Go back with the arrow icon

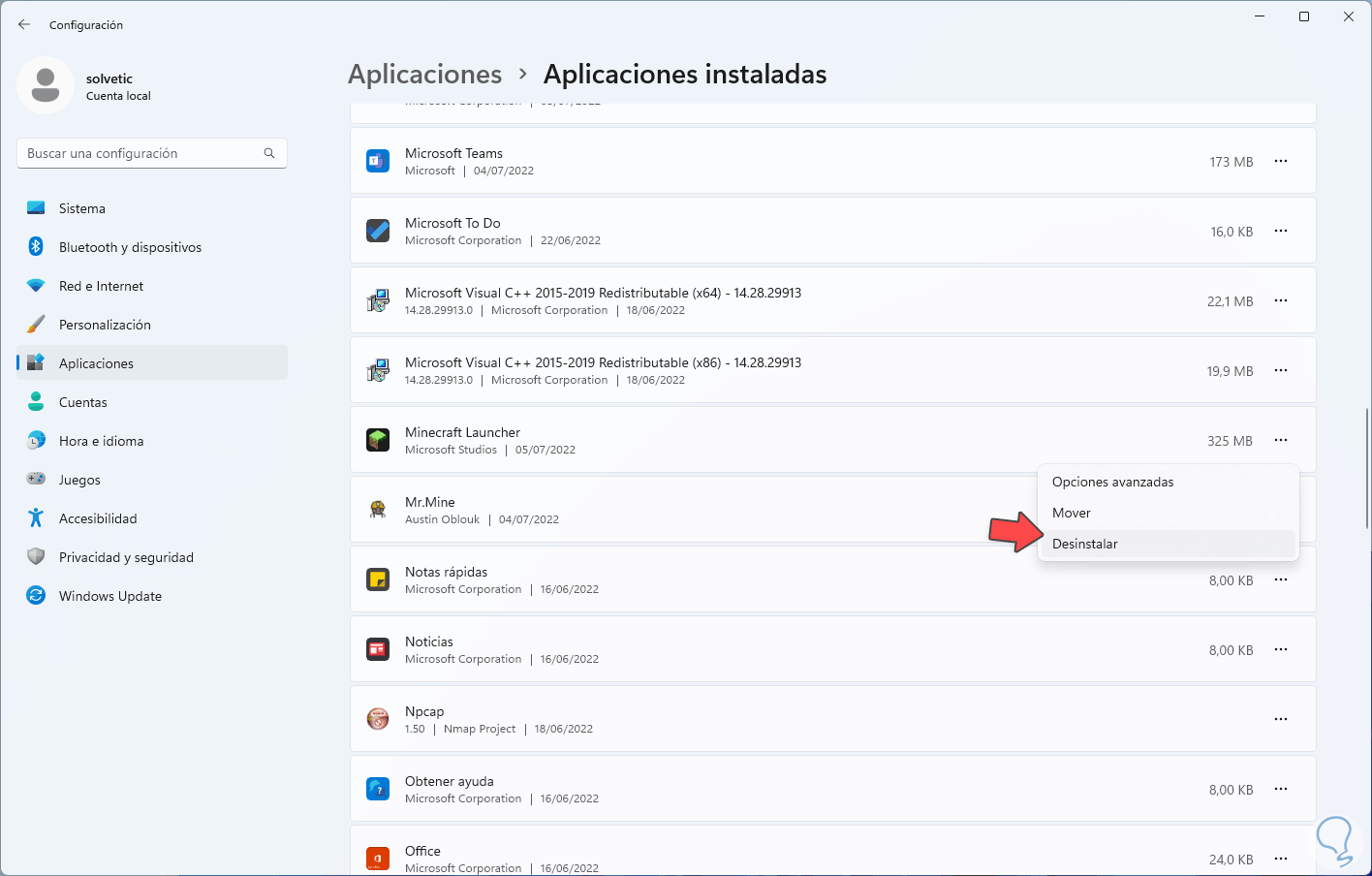click(x=24, y=24)
